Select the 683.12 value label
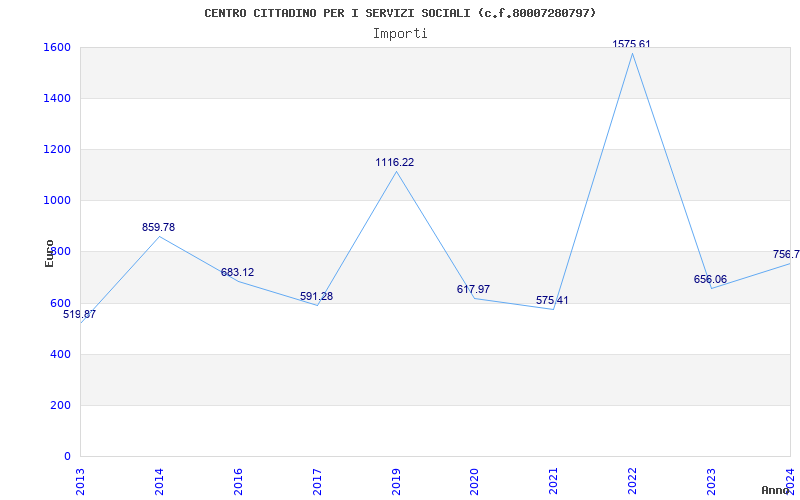 tap(237, 272)
